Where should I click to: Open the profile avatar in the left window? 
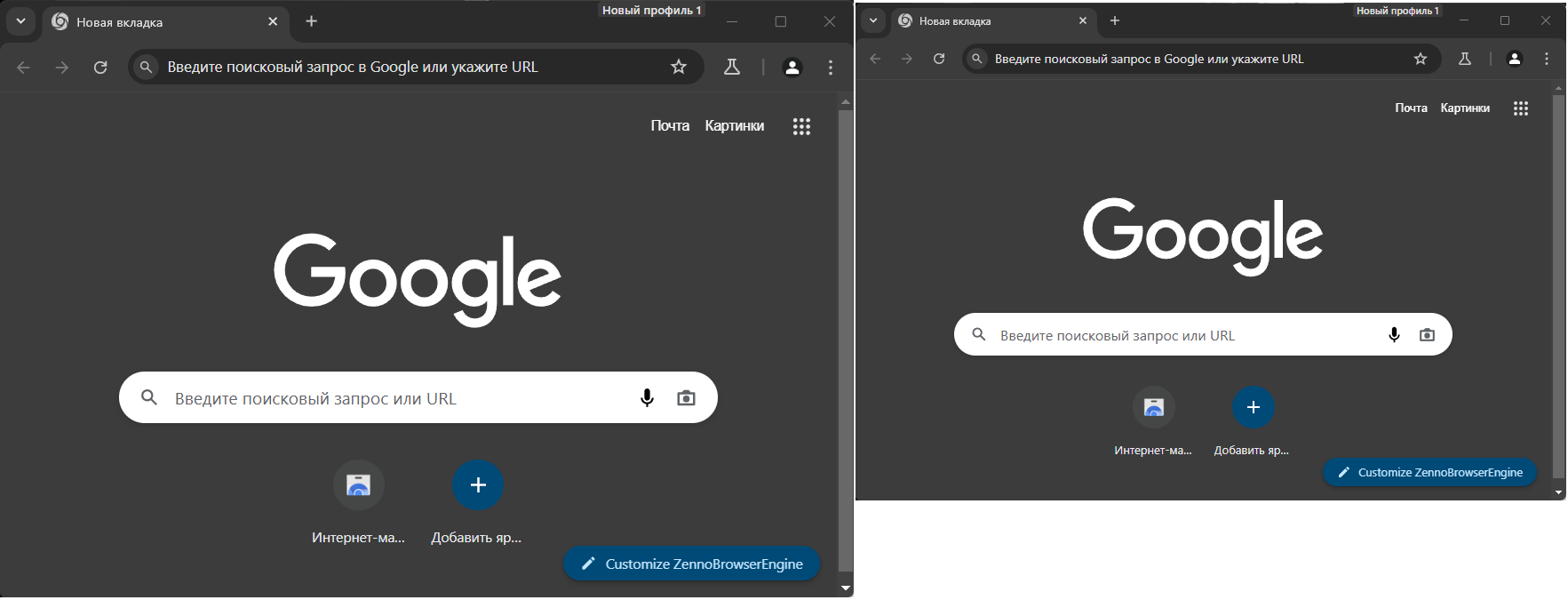point(792,68)
